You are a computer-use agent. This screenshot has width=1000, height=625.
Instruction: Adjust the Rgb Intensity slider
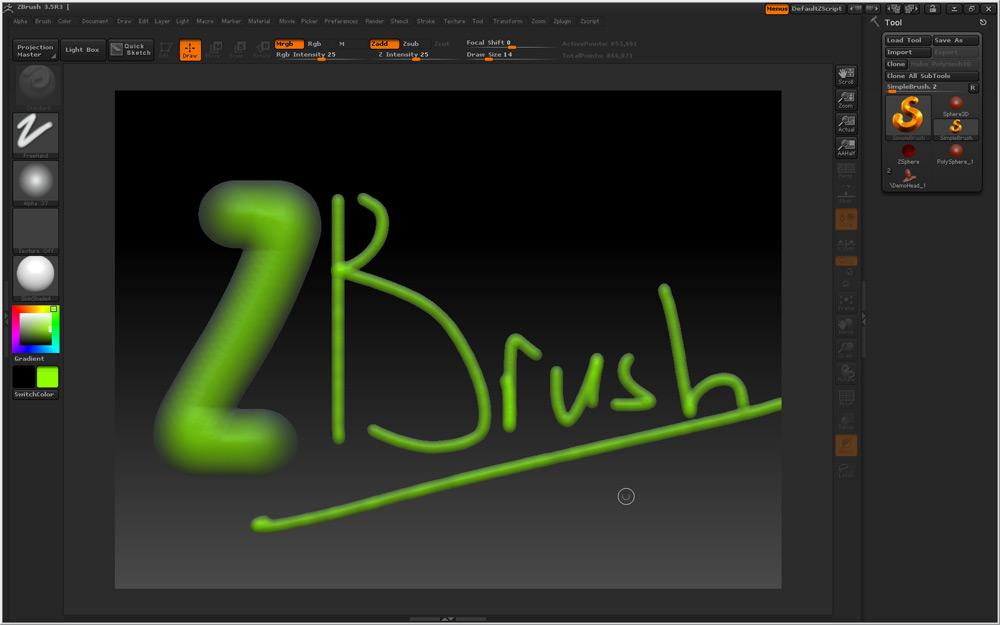[319, 55]
